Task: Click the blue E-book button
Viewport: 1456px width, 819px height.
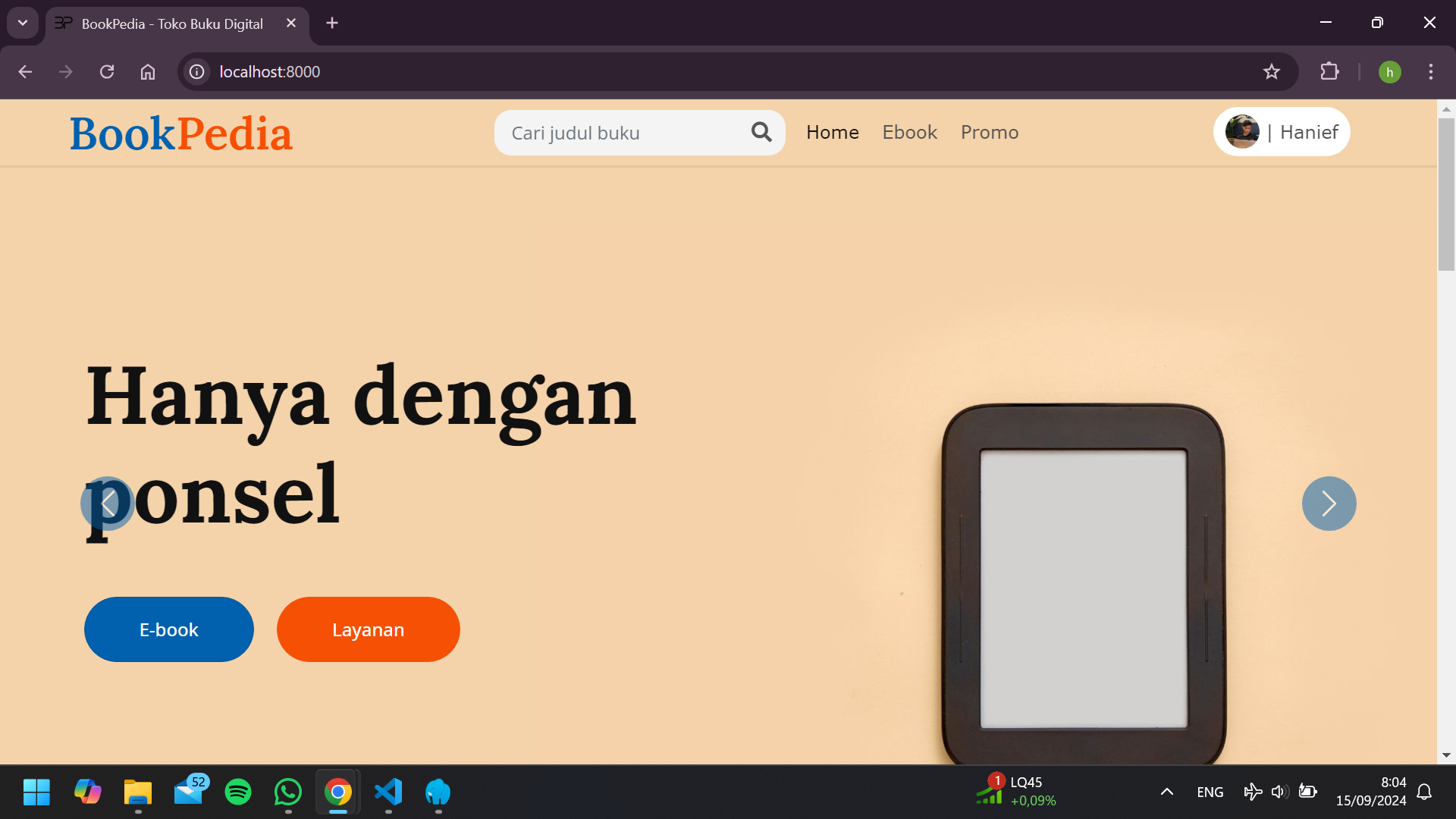Action: (x=168, y=629)
